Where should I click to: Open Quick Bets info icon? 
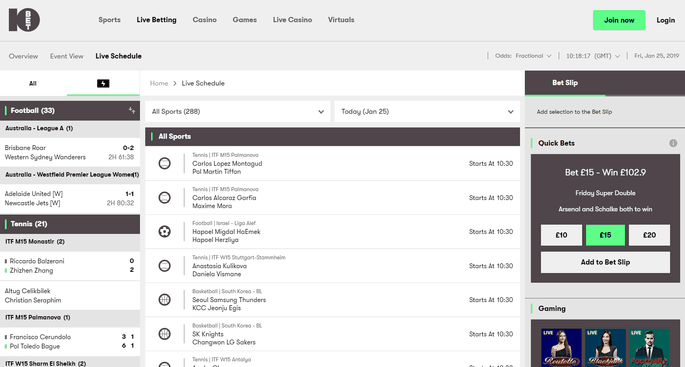click(673, 143)
